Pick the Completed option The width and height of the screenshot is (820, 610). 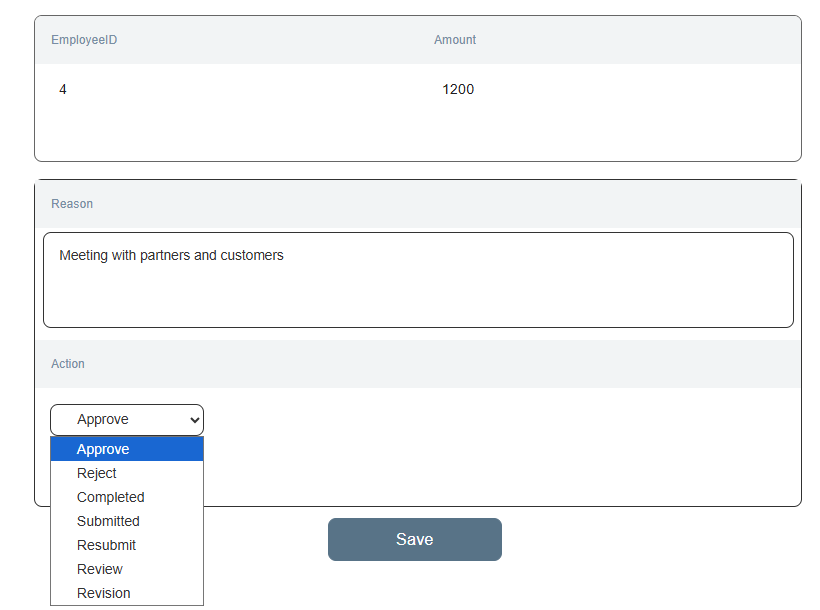point(110,497)
